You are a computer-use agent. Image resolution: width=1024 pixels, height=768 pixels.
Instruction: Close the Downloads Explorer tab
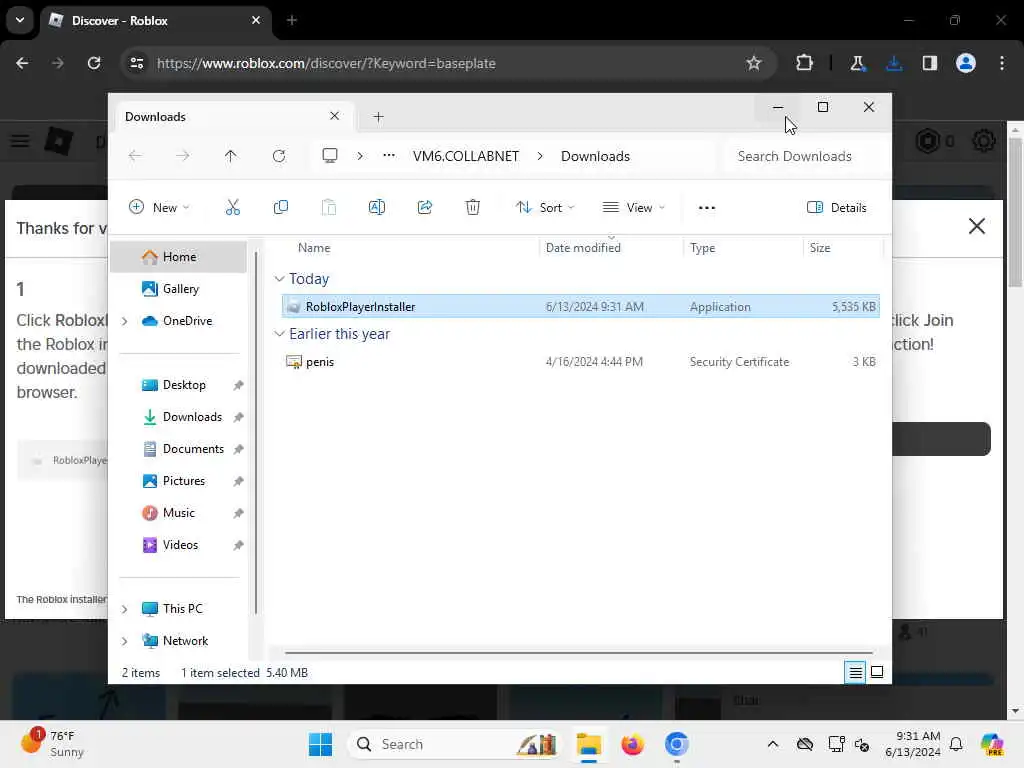(334, 116)
